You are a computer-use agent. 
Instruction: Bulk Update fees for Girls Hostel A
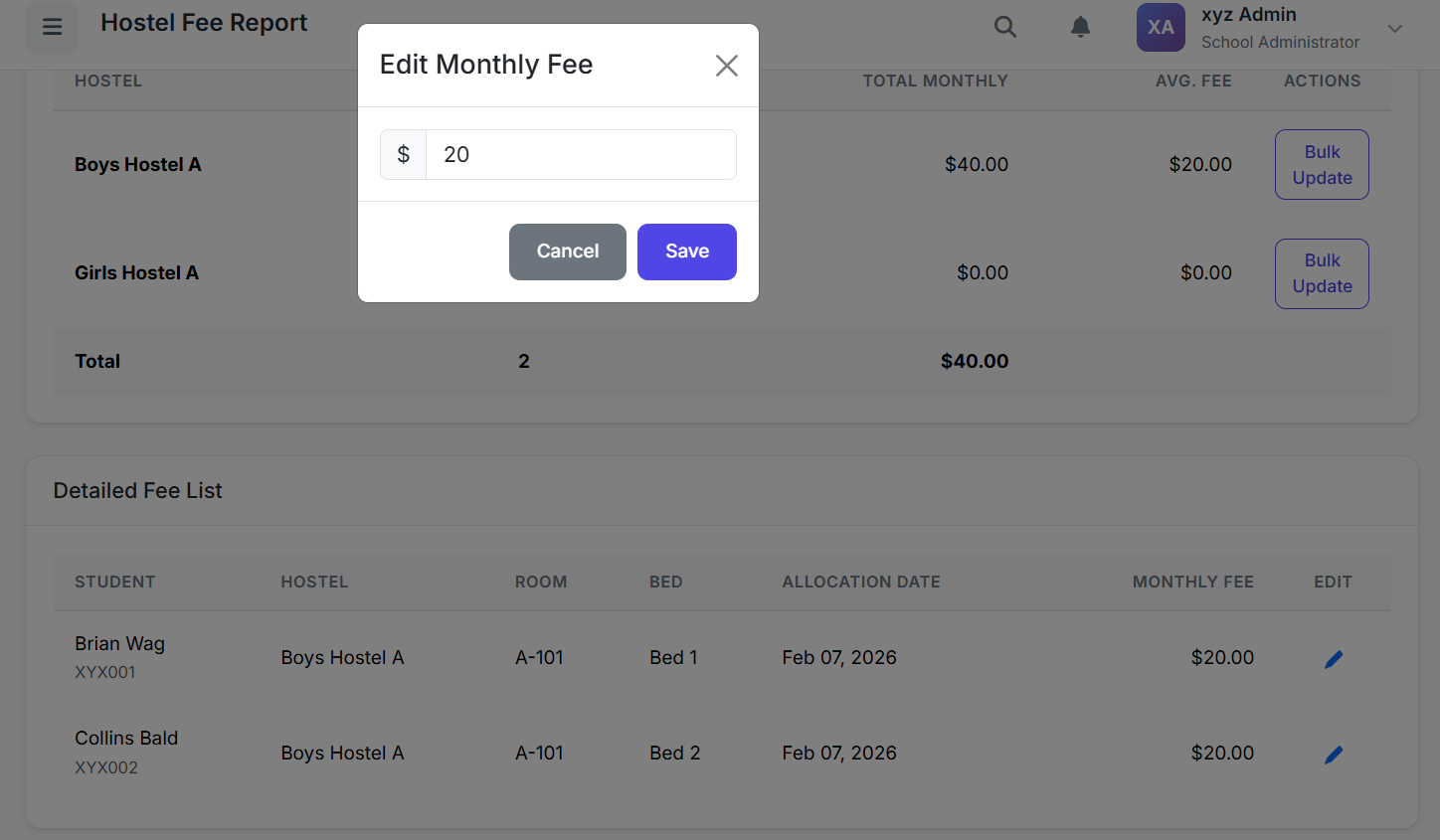pos(1322,273)
